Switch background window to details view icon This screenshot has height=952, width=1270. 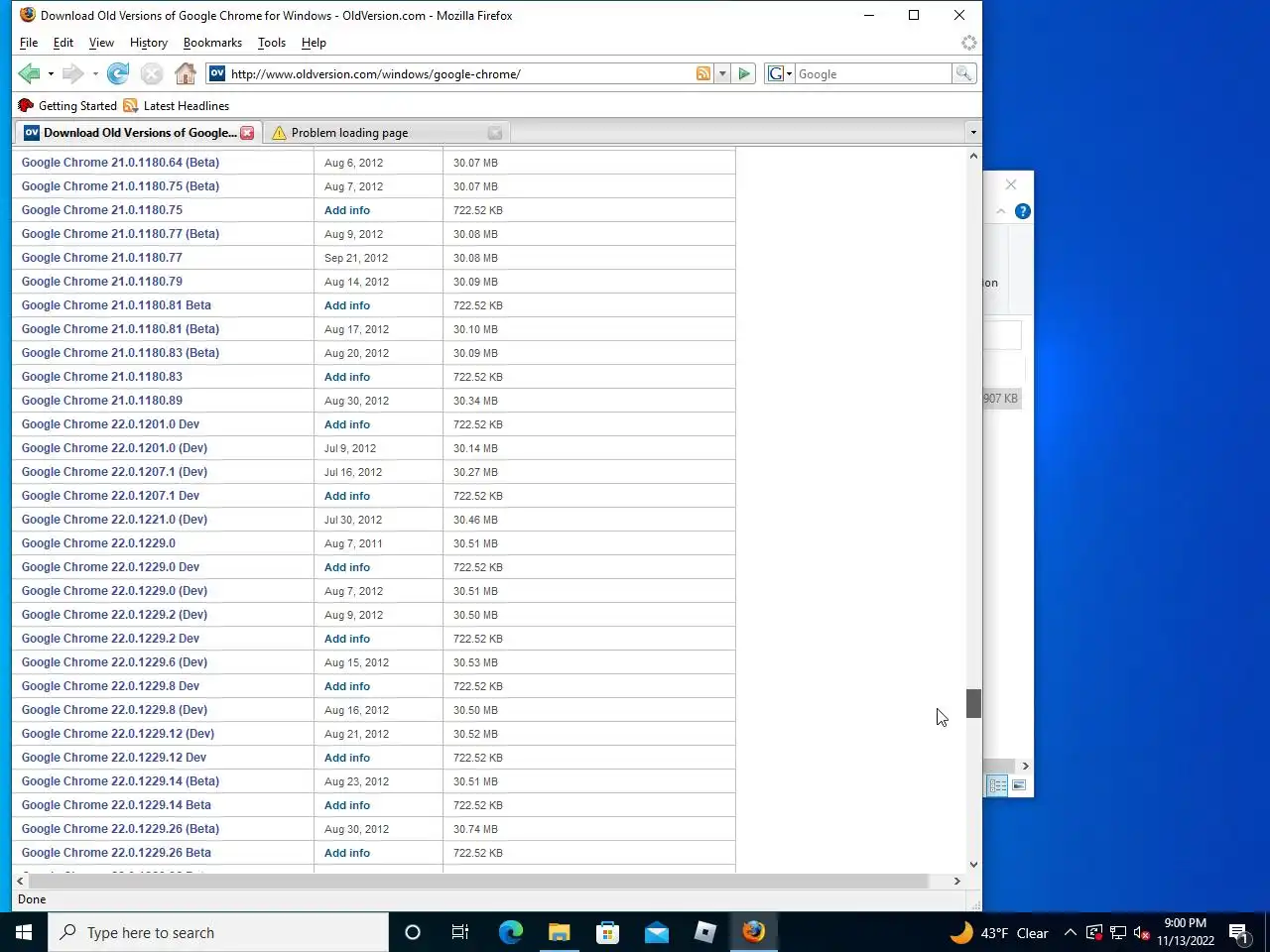click(x=997, y=785)
